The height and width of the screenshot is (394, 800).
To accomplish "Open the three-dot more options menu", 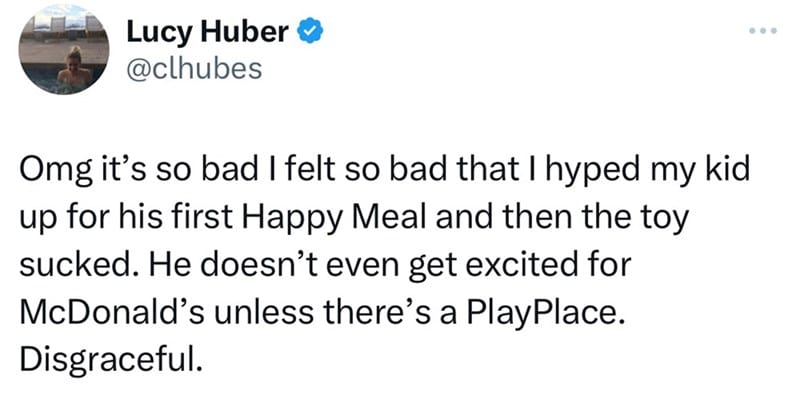I will point(763,32).
